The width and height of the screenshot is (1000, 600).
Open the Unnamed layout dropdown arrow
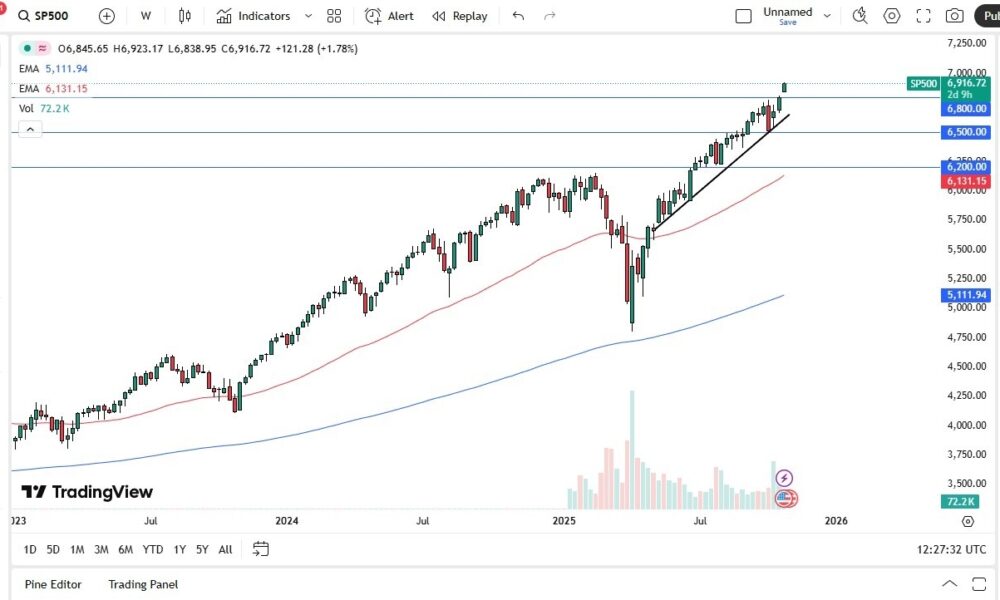(827, 16)
